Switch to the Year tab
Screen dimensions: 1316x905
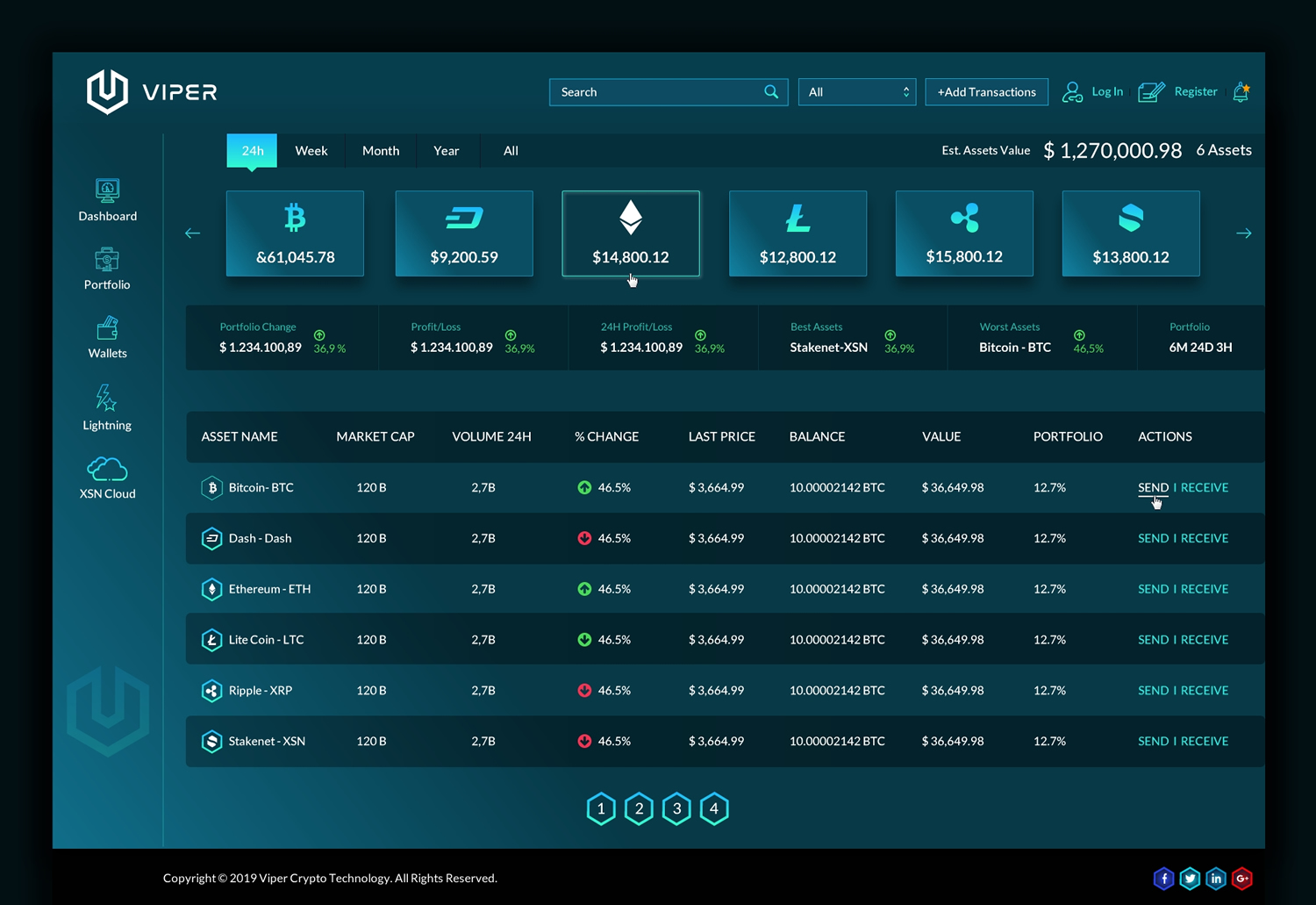pos(447,151)
